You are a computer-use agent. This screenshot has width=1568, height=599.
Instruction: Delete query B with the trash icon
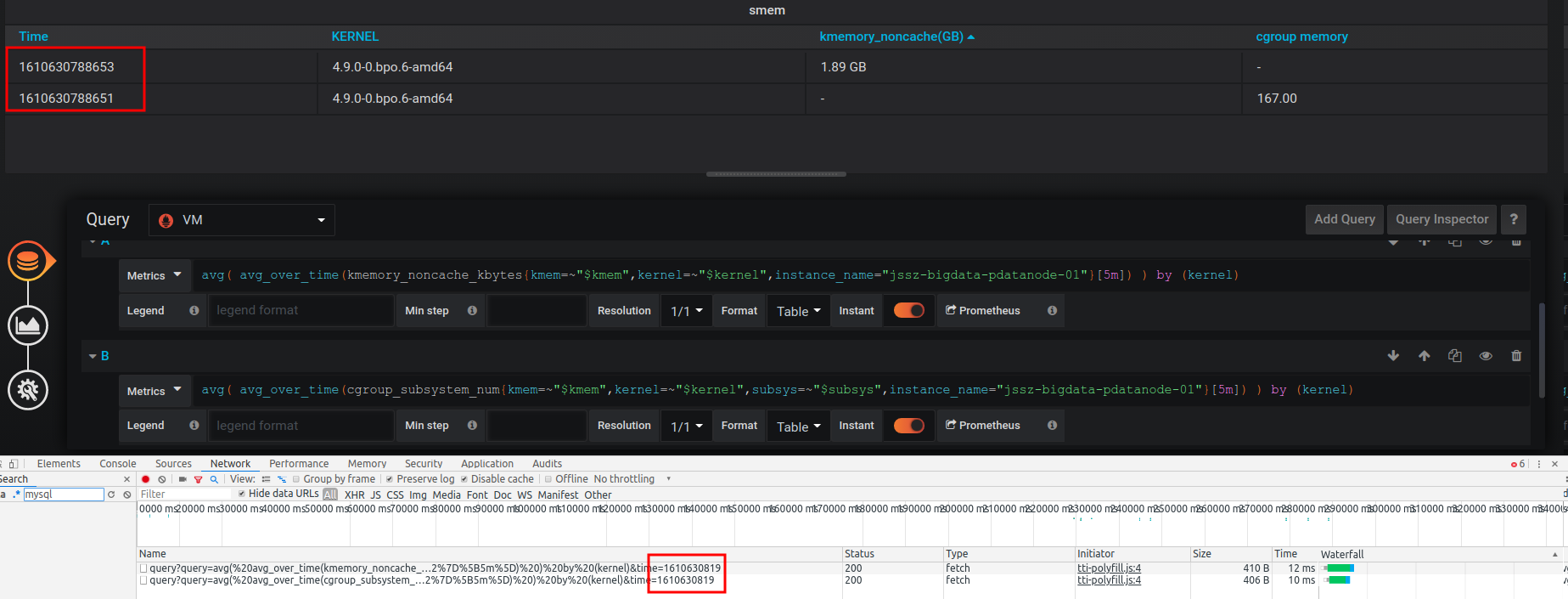(1516, 356)
